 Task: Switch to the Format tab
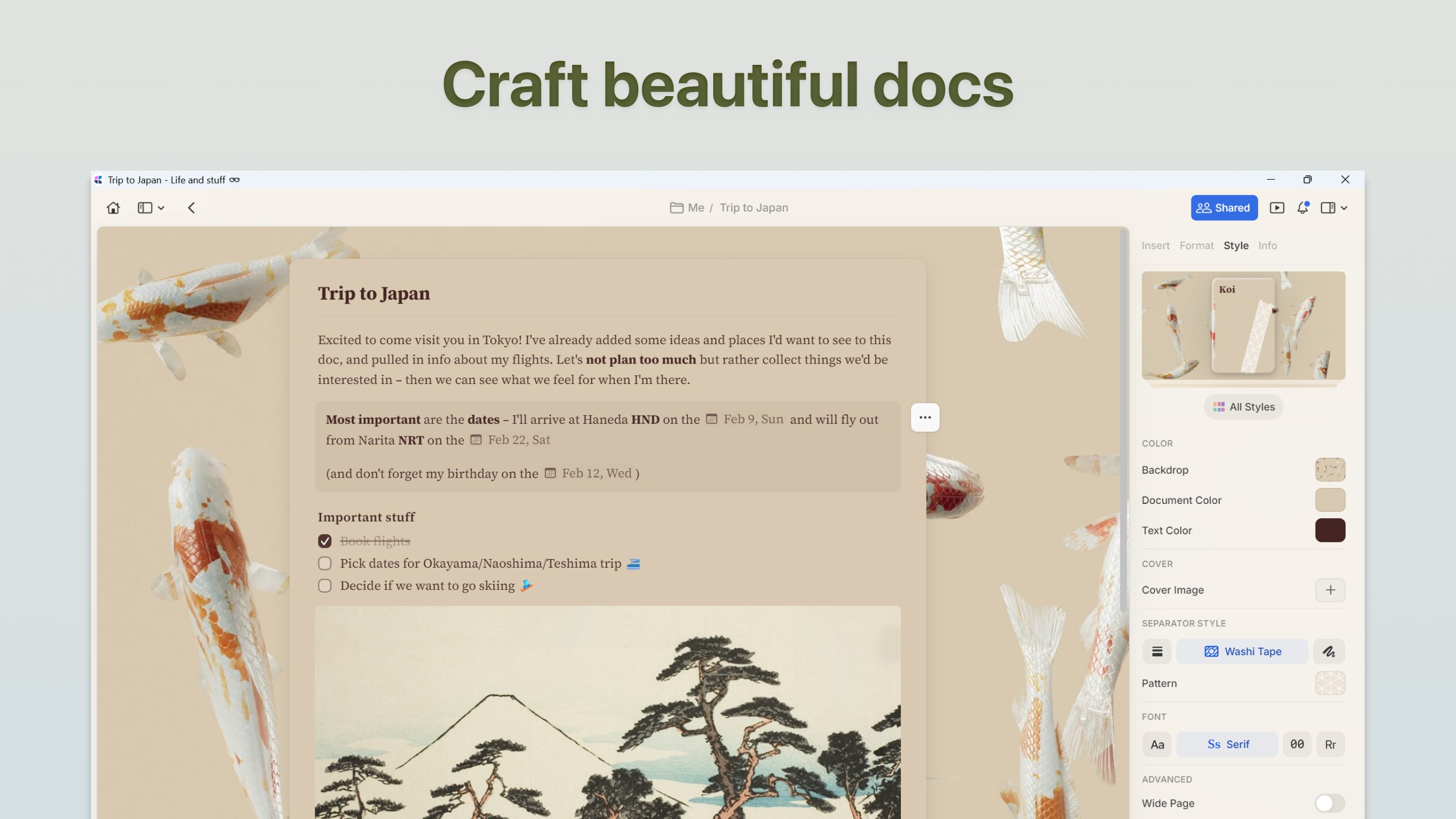tap(1196, 246)
